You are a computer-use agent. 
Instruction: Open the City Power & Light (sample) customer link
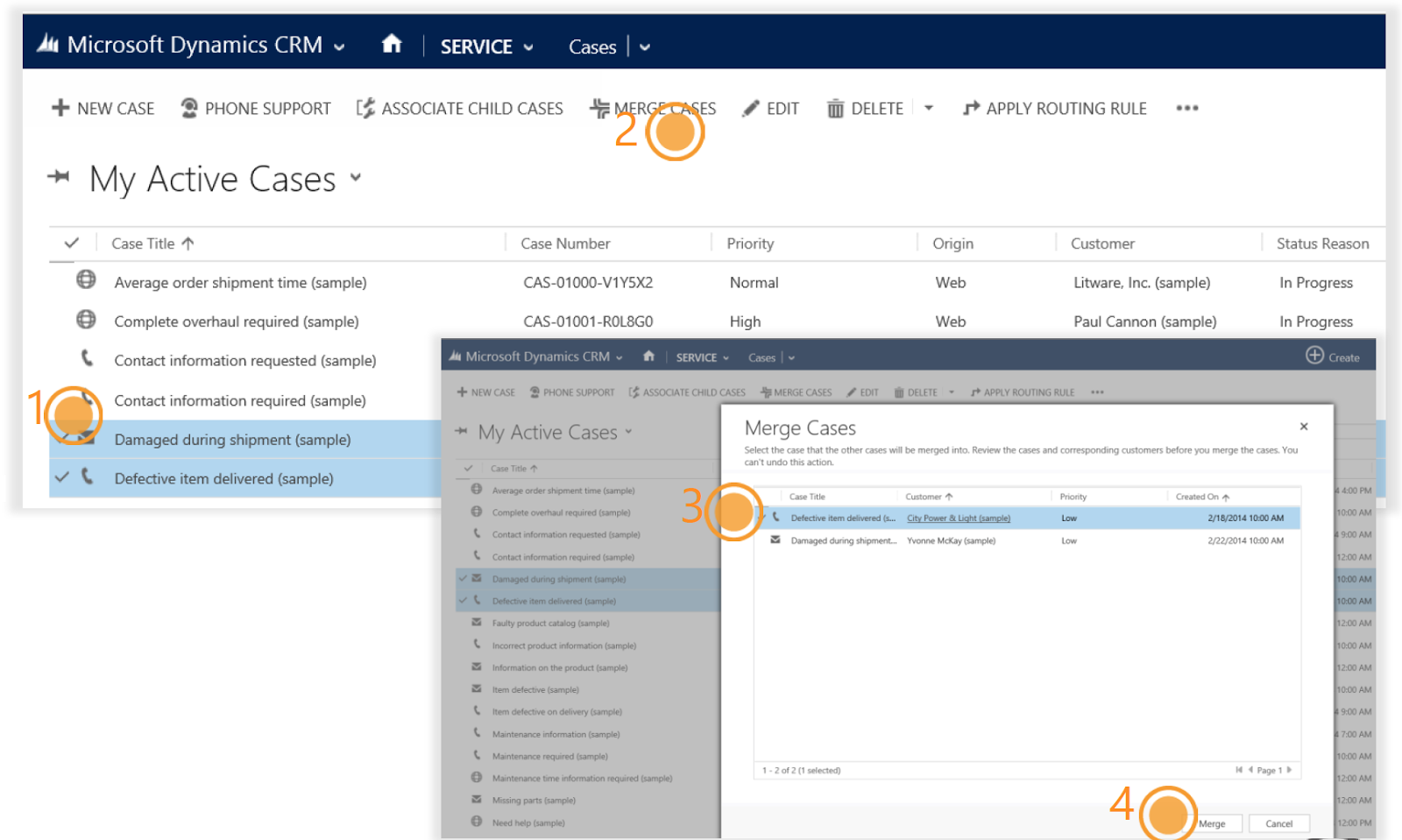(x=959, y=518)
